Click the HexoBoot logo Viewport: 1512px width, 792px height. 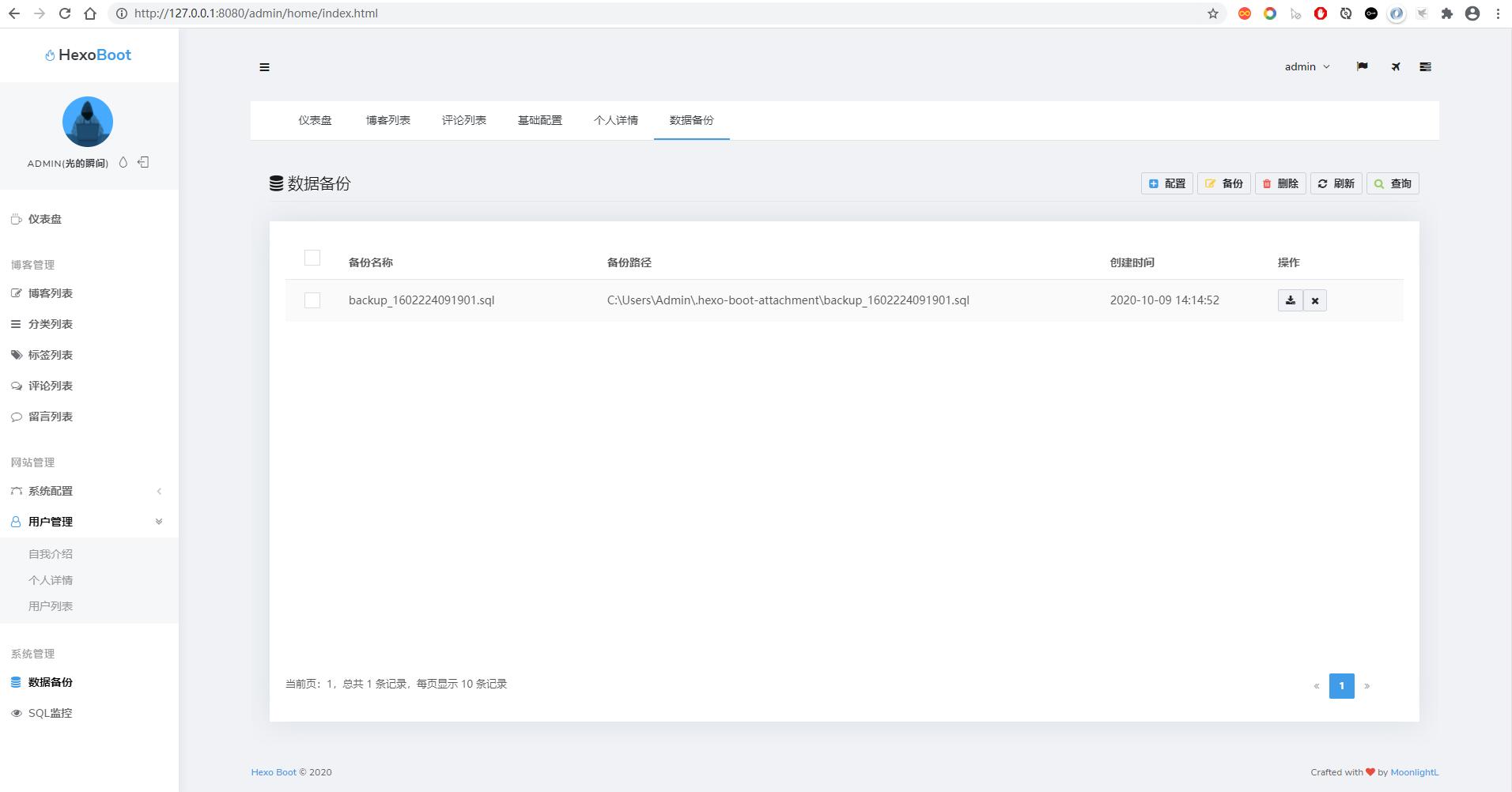pos(89,55)
